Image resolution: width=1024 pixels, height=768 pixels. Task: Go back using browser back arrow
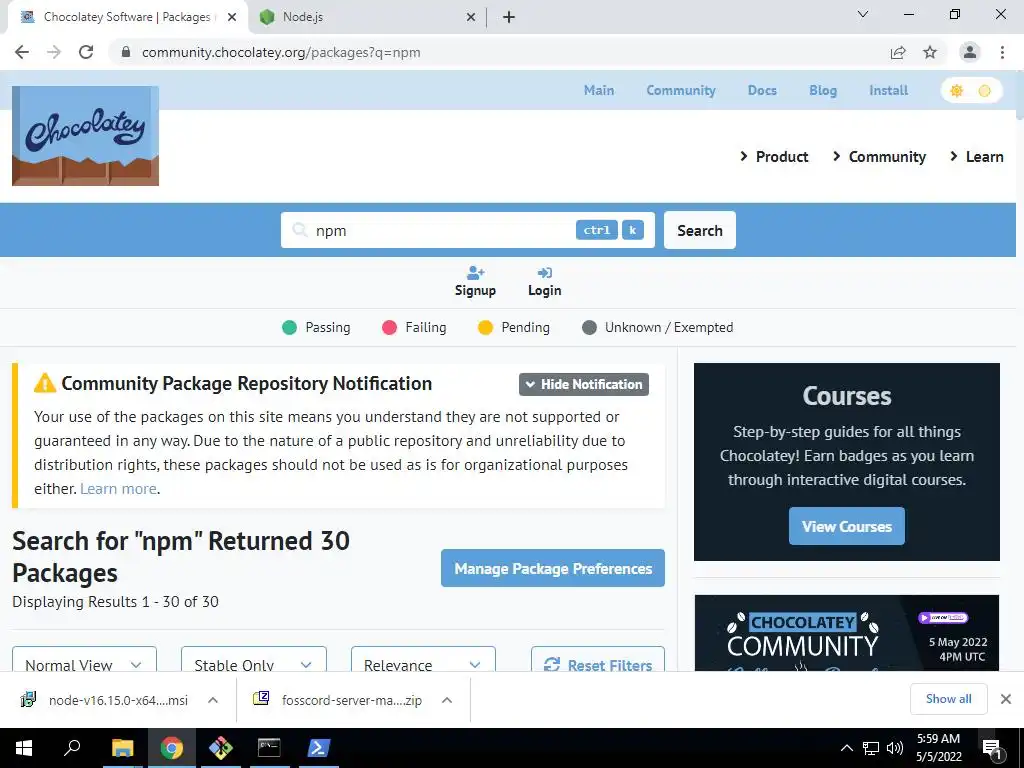[22, 52]
